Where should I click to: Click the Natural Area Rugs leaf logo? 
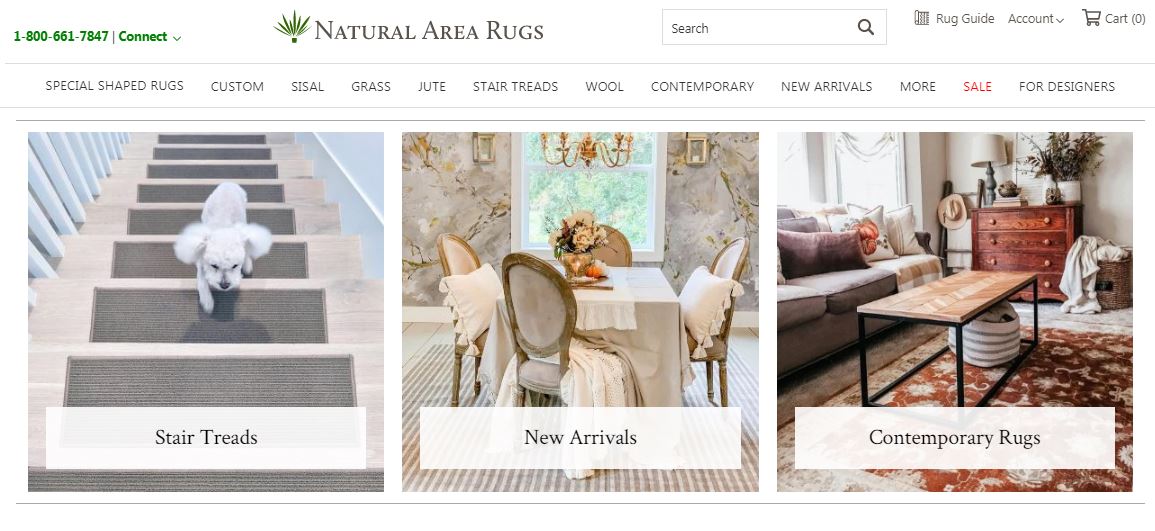click(x=292, y=27)
